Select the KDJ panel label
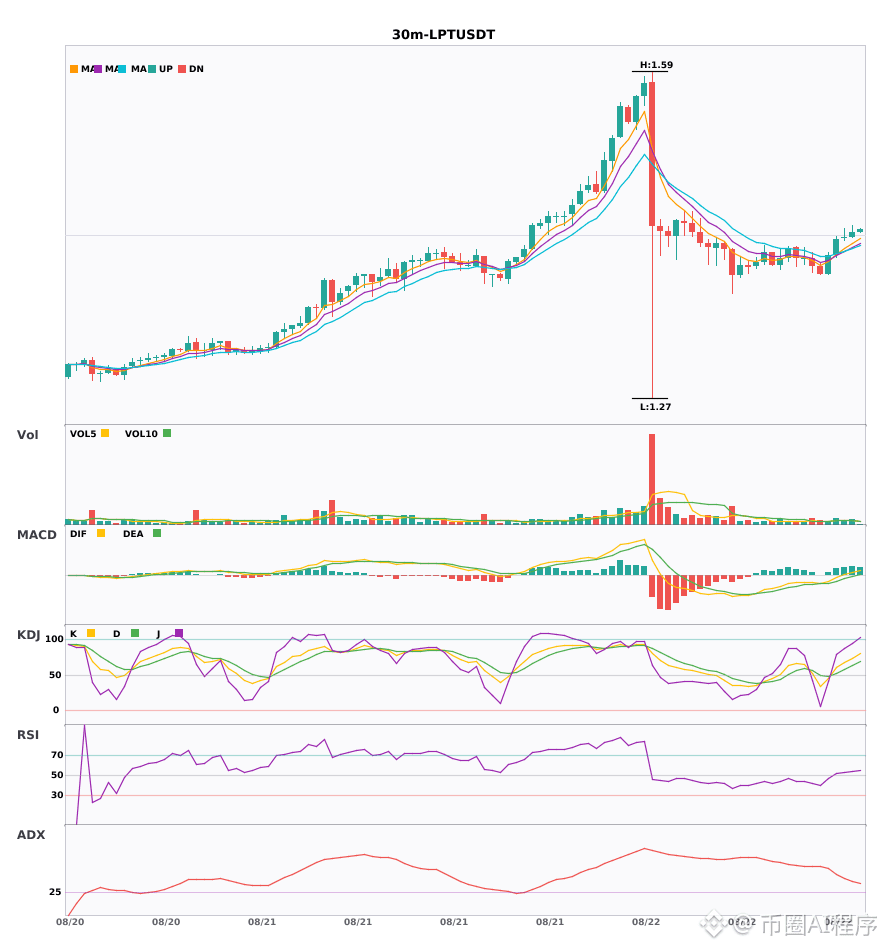Image resolution: width=885 pixels, height=950 pixels. pyautogui.click(x=28, y=635)
